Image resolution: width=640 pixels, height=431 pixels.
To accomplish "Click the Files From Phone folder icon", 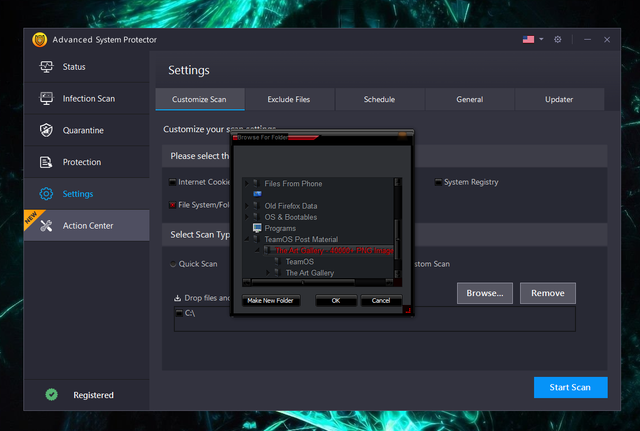I will point(257,184).
